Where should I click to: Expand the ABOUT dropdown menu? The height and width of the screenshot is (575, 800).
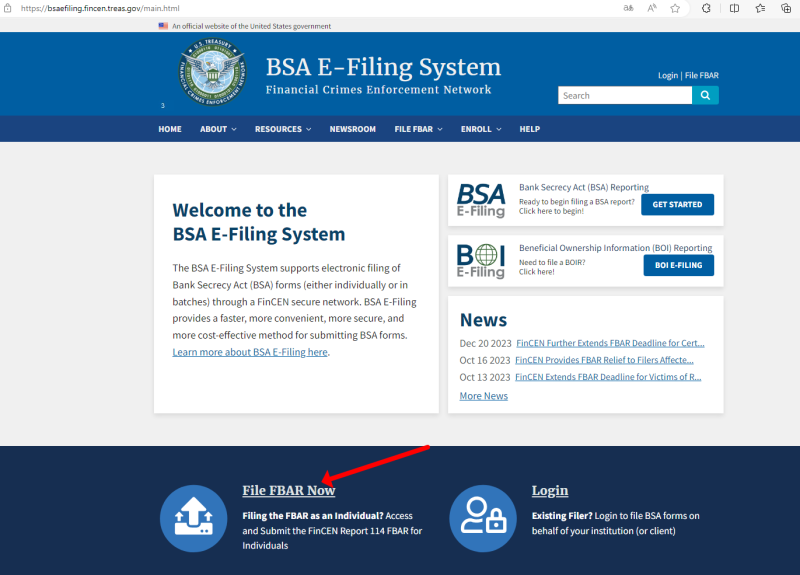coord(218,129)
